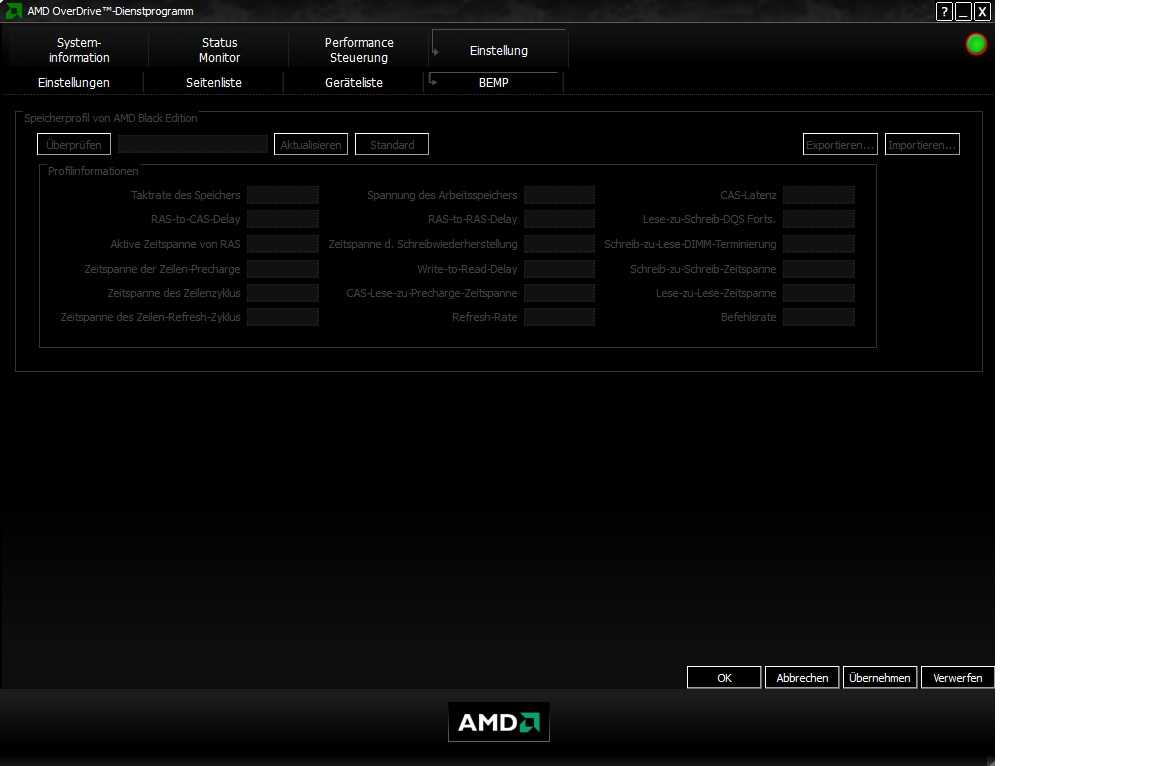Click the profile field next to Überprüfen

pyautogui.click(x=192, y=145)
